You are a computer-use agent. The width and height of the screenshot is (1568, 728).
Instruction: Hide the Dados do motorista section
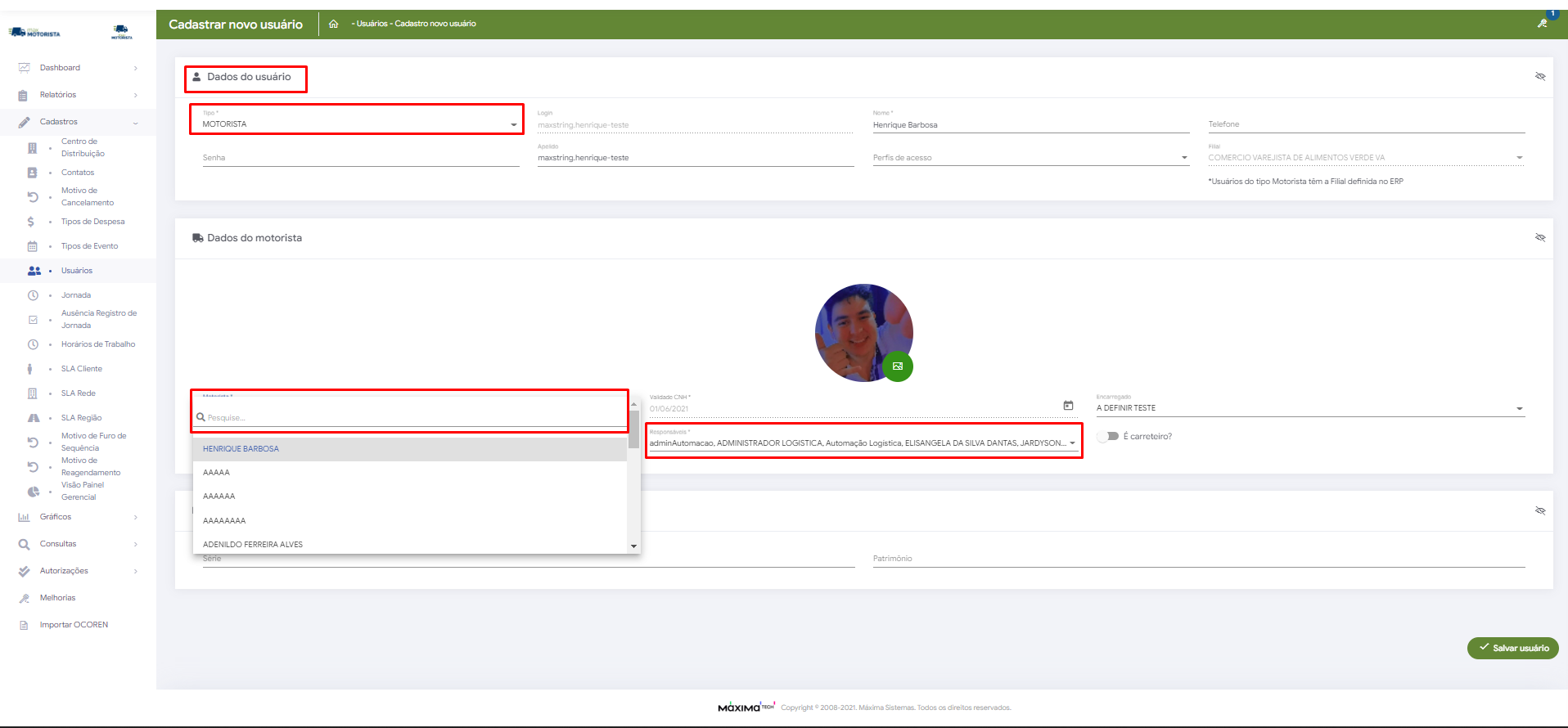click(x=1540, y=238)
